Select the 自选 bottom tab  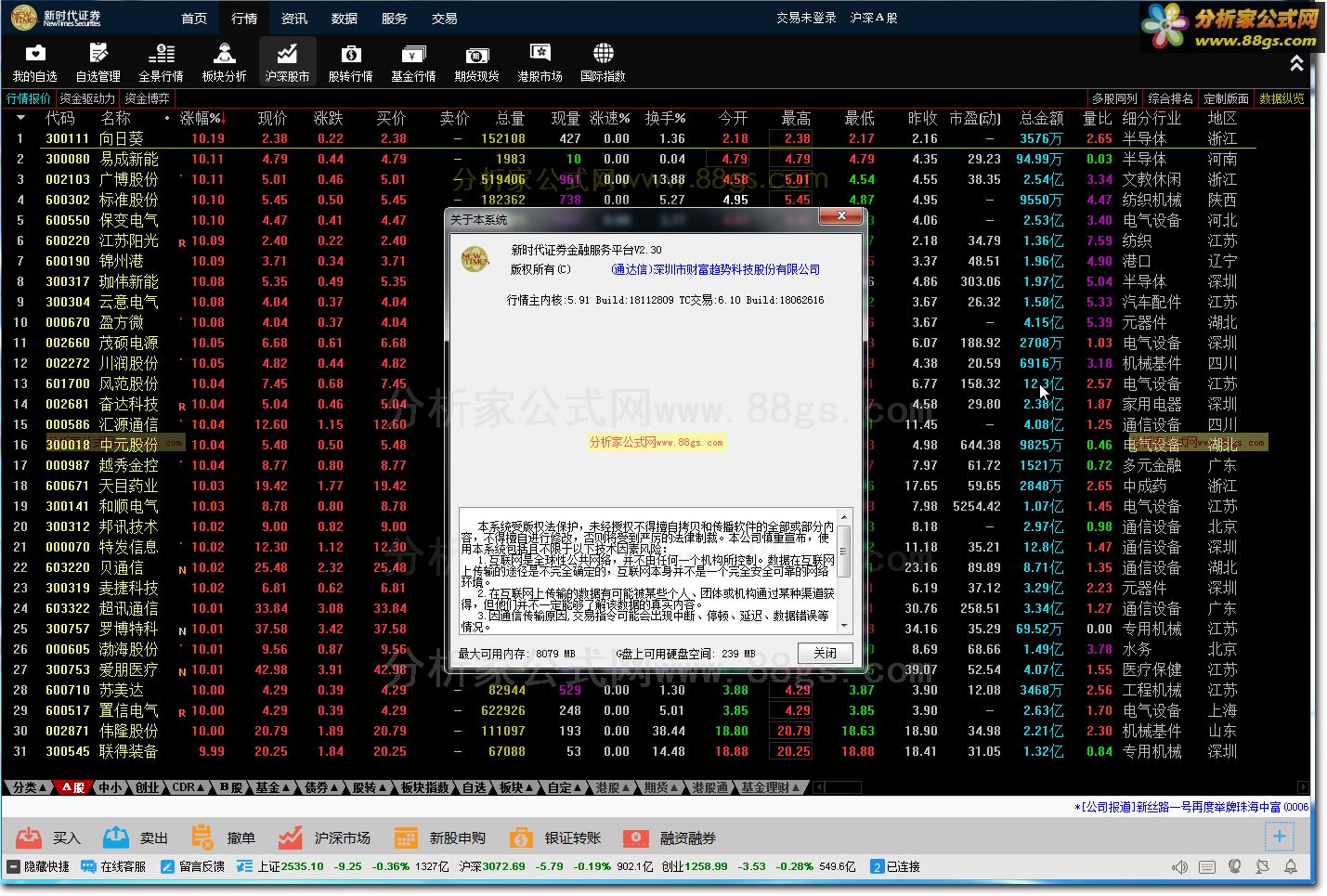click(475, 787)
